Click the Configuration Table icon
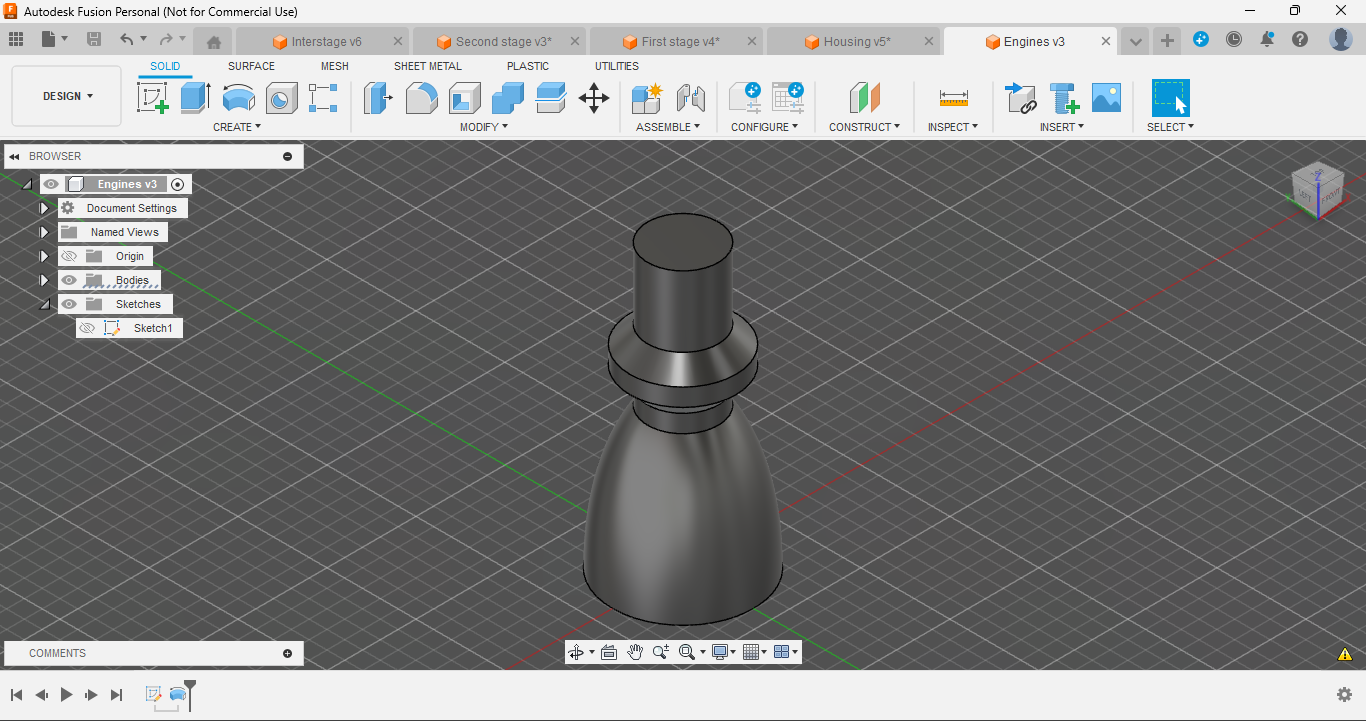Screen dimensions: 1366x721 click(788, 98)
